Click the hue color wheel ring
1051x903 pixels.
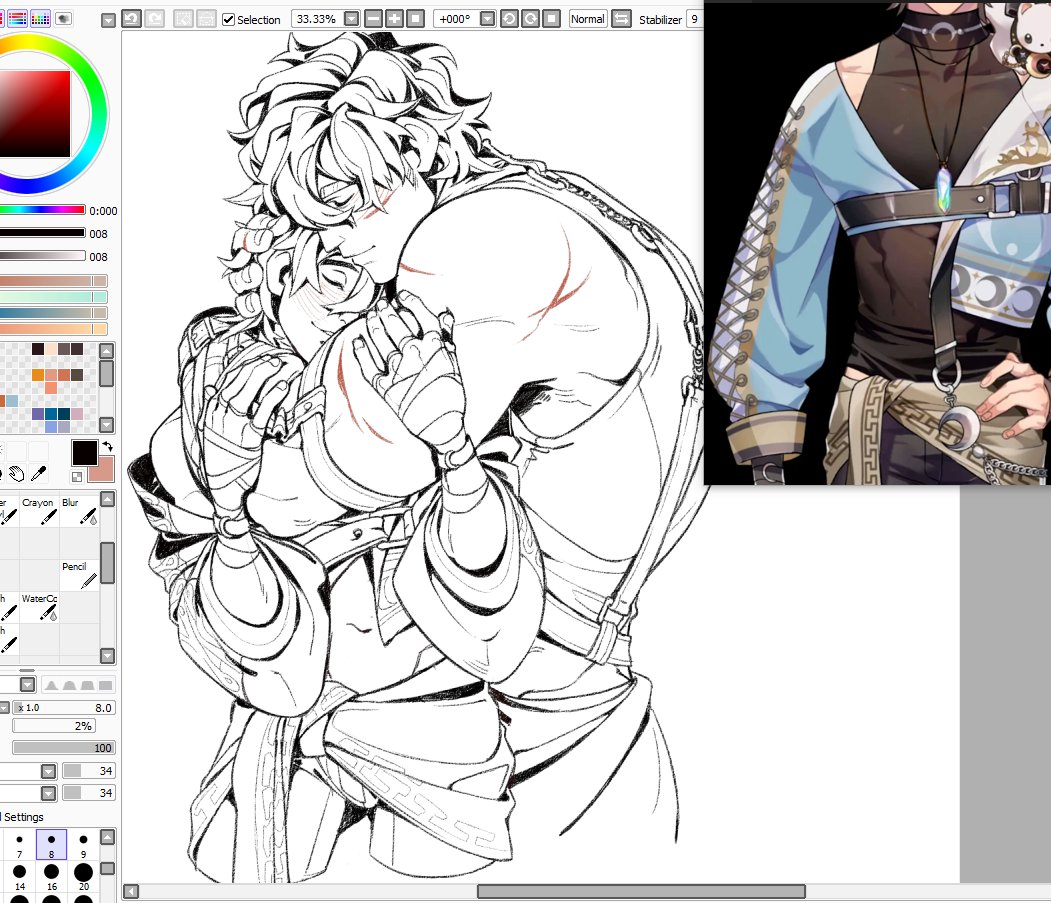[x=98, y=114]
